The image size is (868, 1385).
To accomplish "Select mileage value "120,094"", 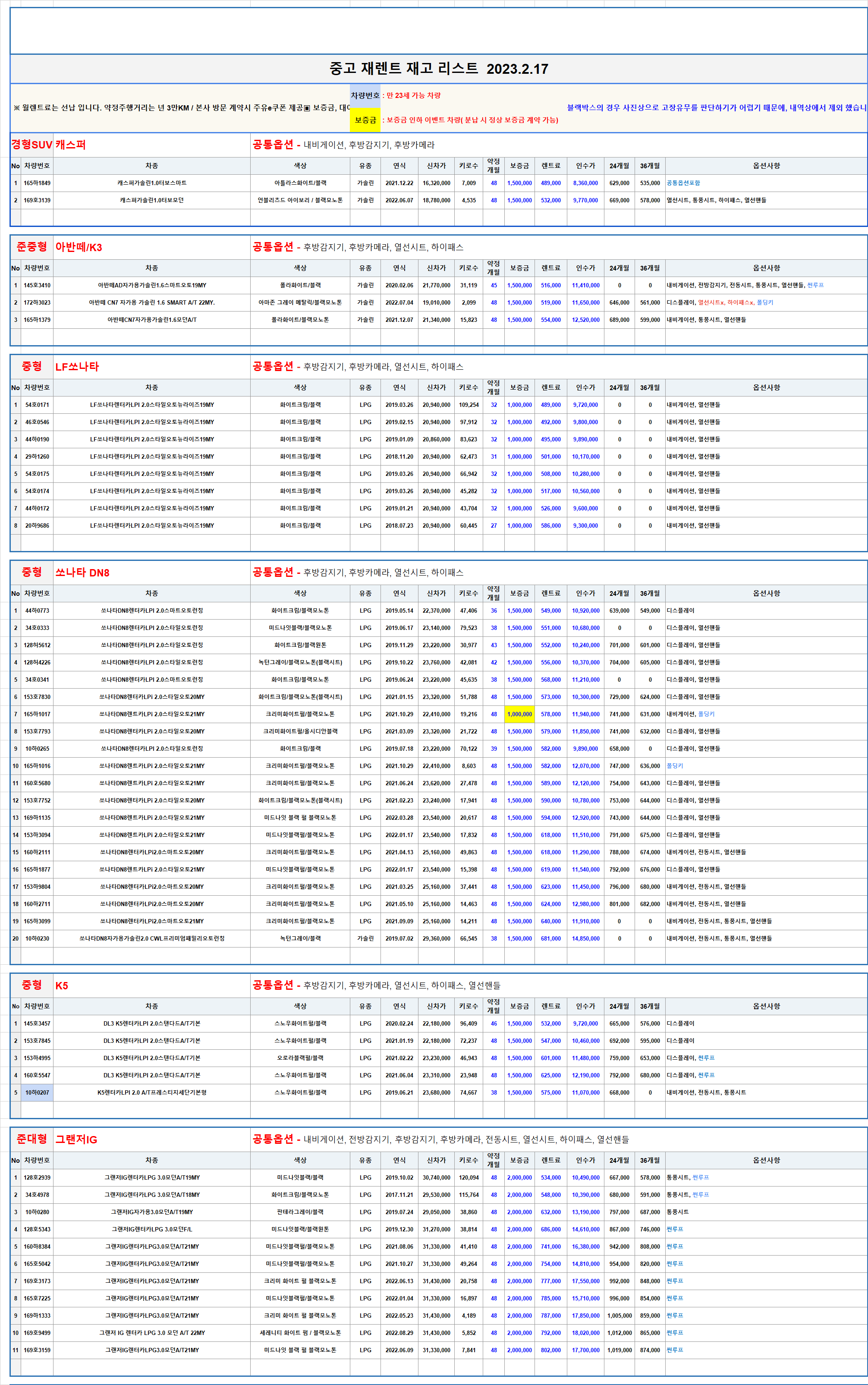I will [469, 1177].
